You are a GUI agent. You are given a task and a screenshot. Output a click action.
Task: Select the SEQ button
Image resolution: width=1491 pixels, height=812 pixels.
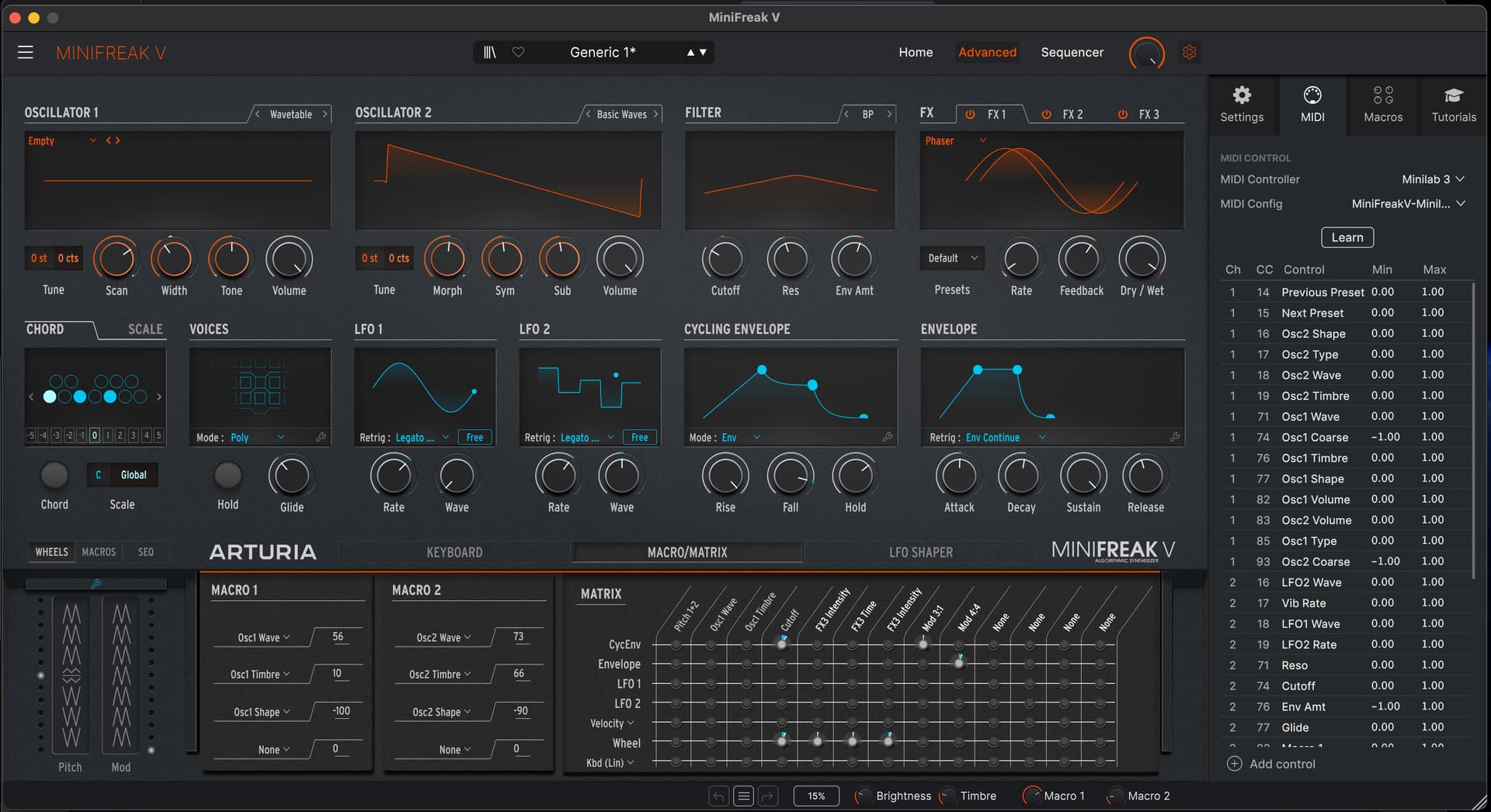[146, 552]
